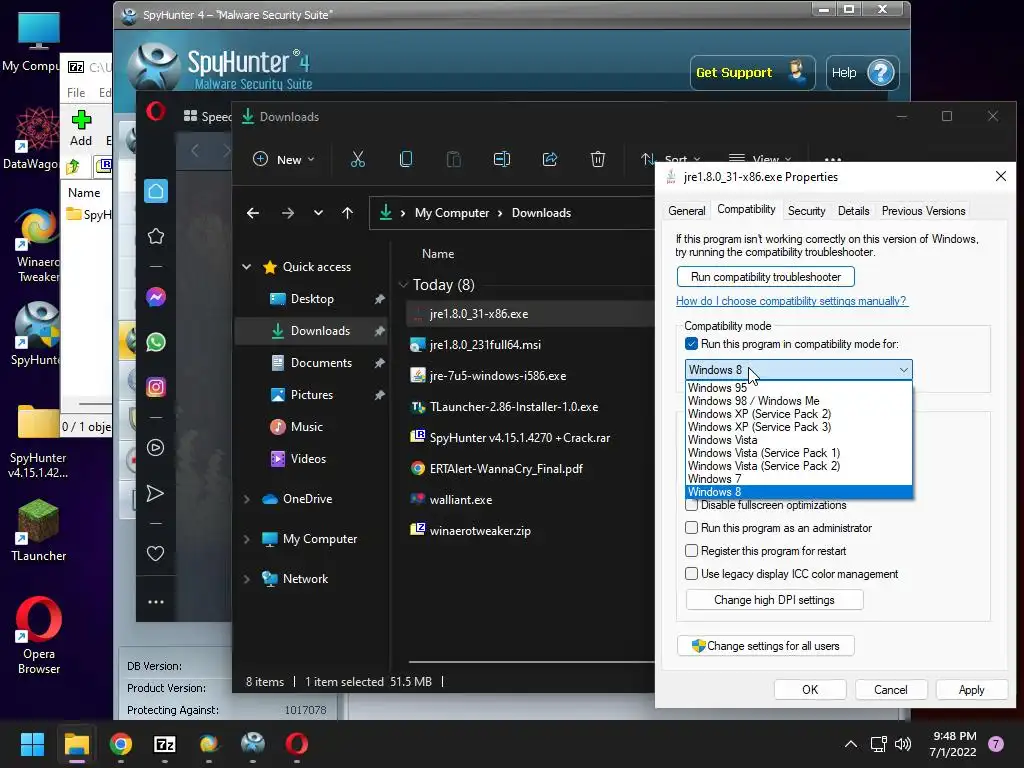Click the Compatibility tab
Viewport: 1024px width, 768px height.
746,209
